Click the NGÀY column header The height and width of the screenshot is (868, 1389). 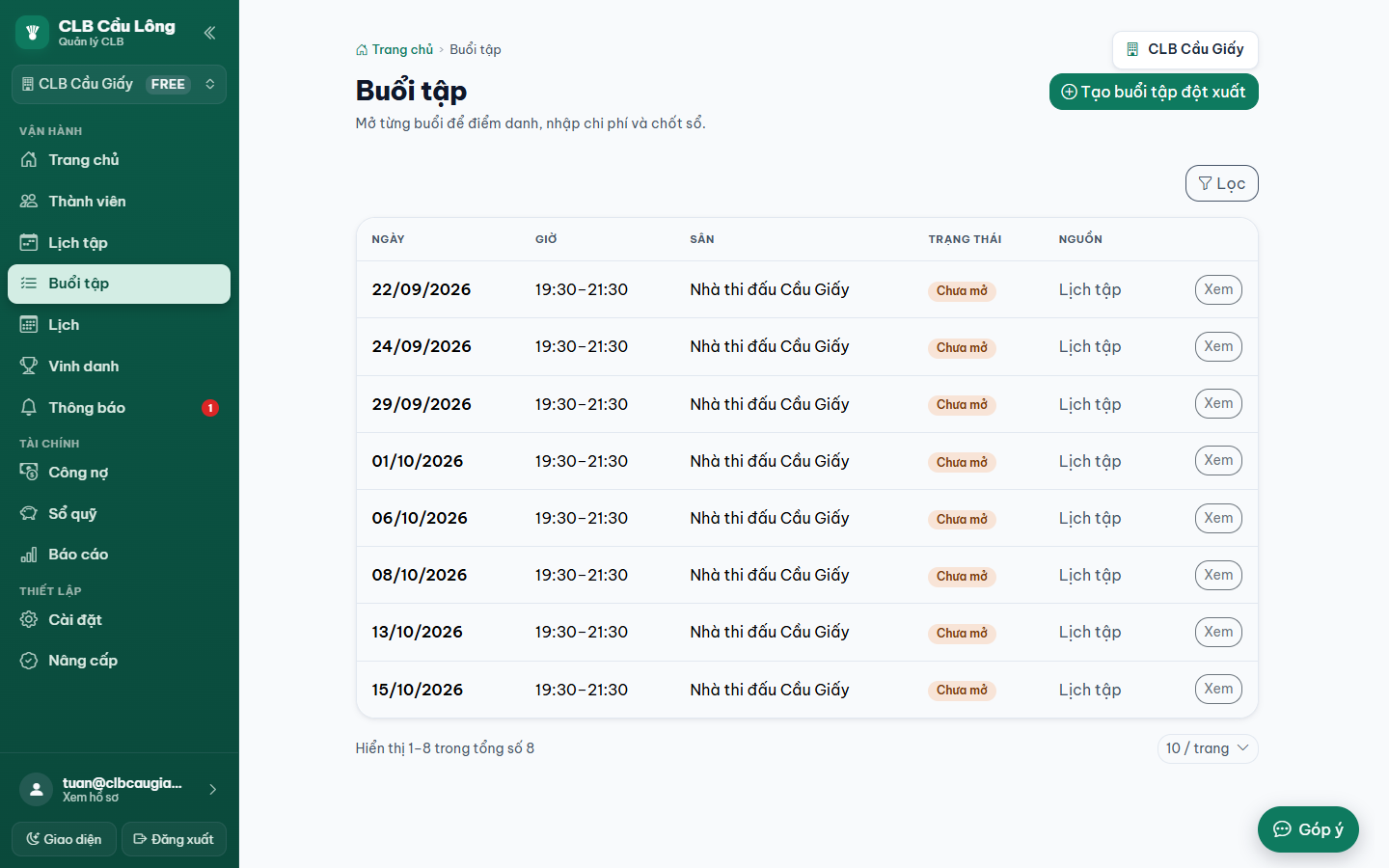pyautogui.click(x=388, y=239)
